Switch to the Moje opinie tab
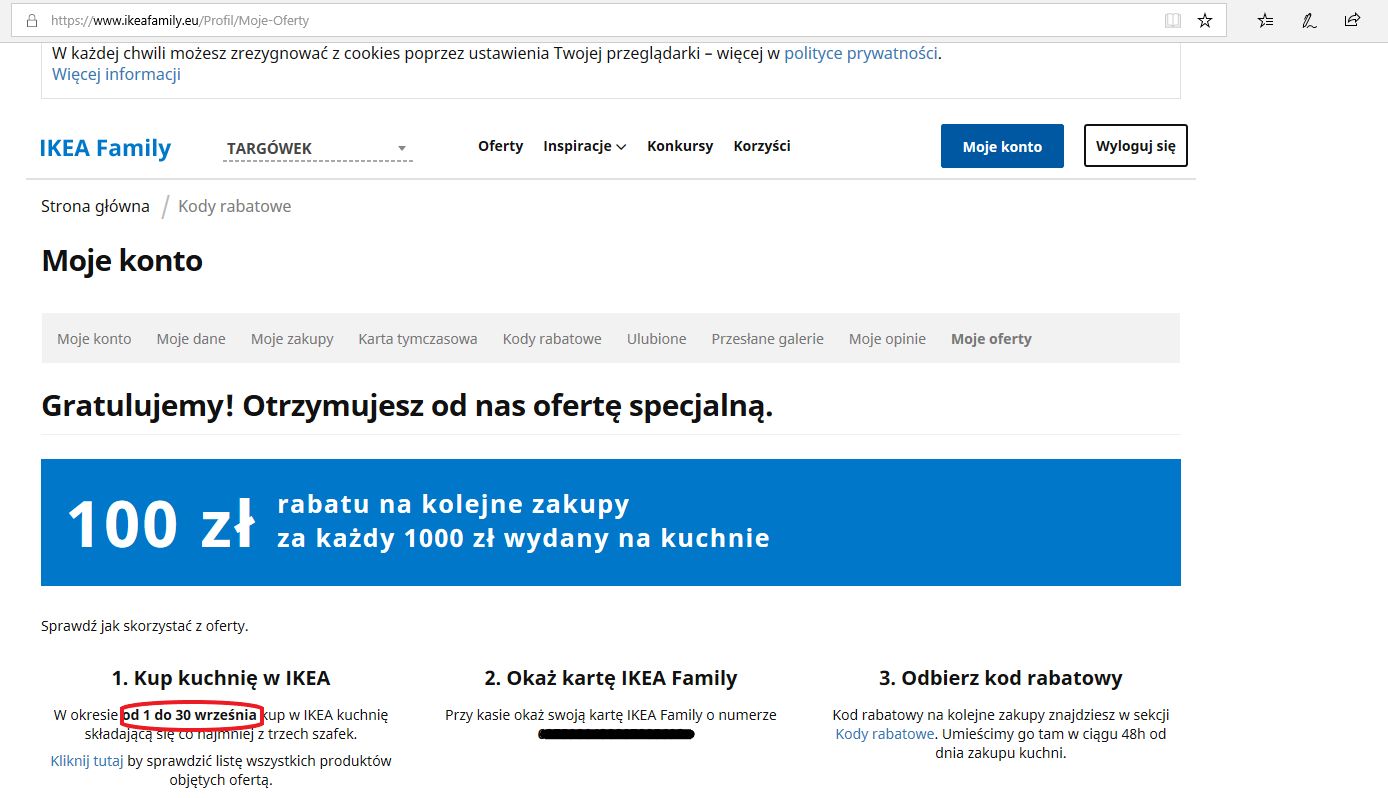This screenshot has width=1388, height=798. [887, 339]
